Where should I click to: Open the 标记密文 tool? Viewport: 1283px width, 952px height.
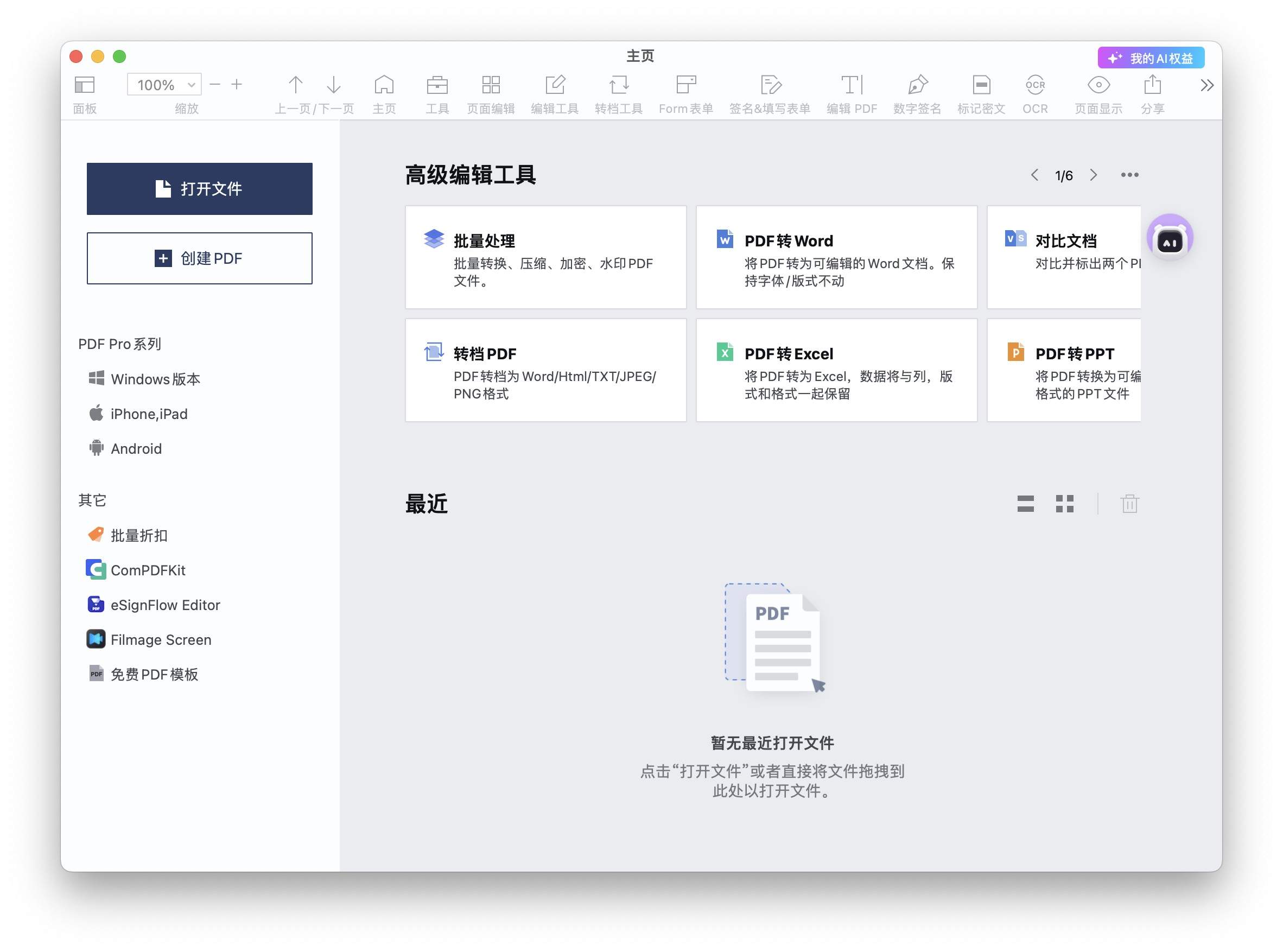coord(981,92)
